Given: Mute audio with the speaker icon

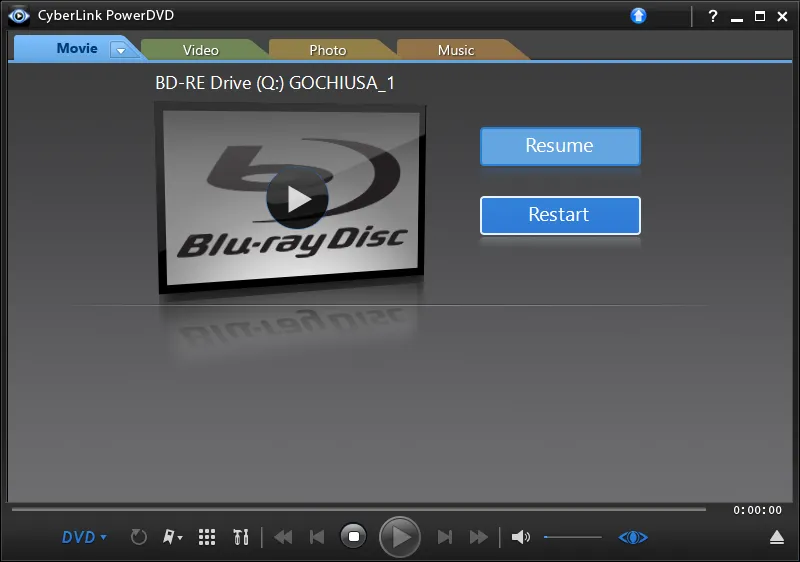Looking at the screenshot, I should [x=520, y=537].
